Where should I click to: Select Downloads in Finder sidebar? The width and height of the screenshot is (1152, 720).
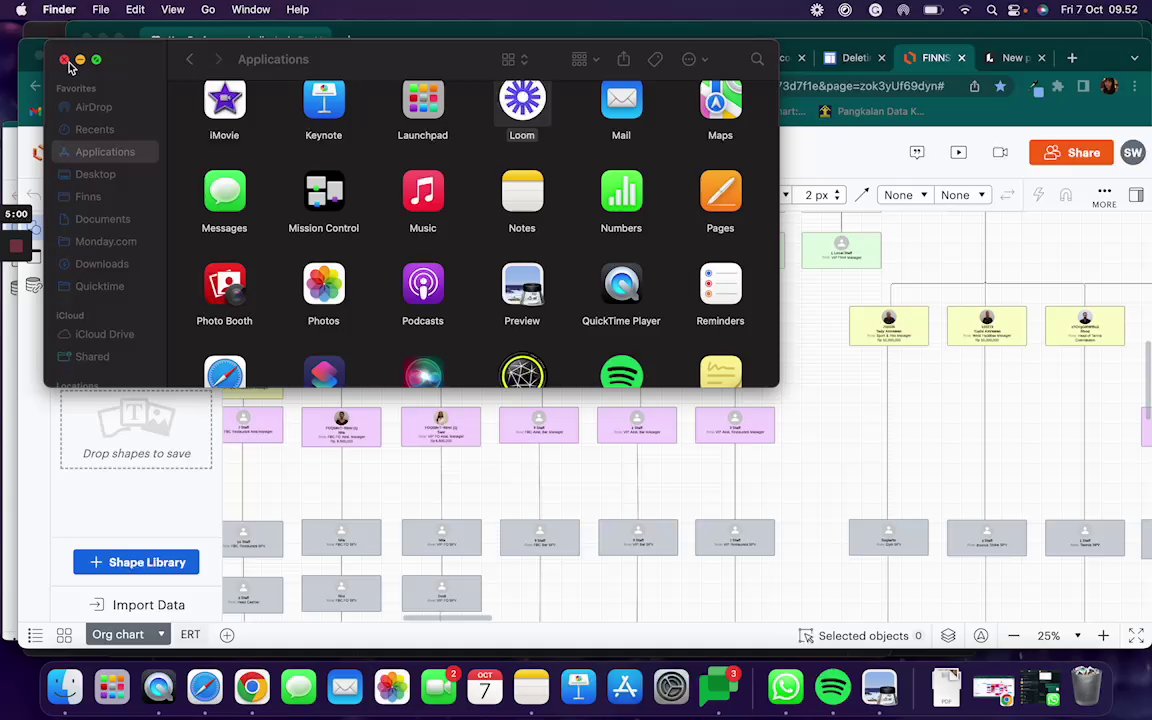coord(101,264)
